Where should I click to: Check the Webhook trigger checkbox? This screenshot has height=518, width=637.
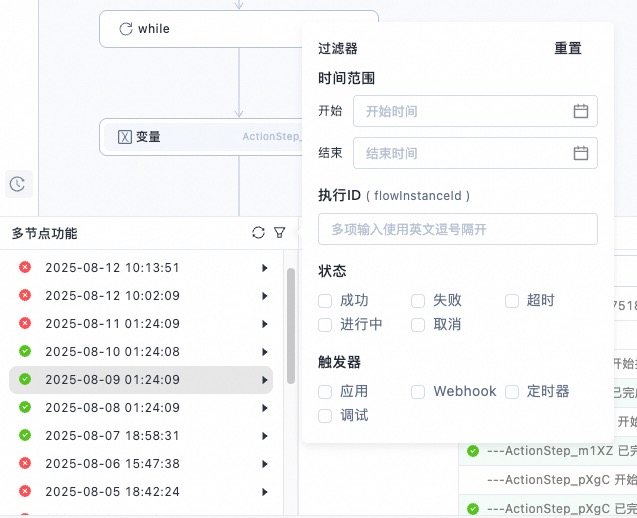418,392
